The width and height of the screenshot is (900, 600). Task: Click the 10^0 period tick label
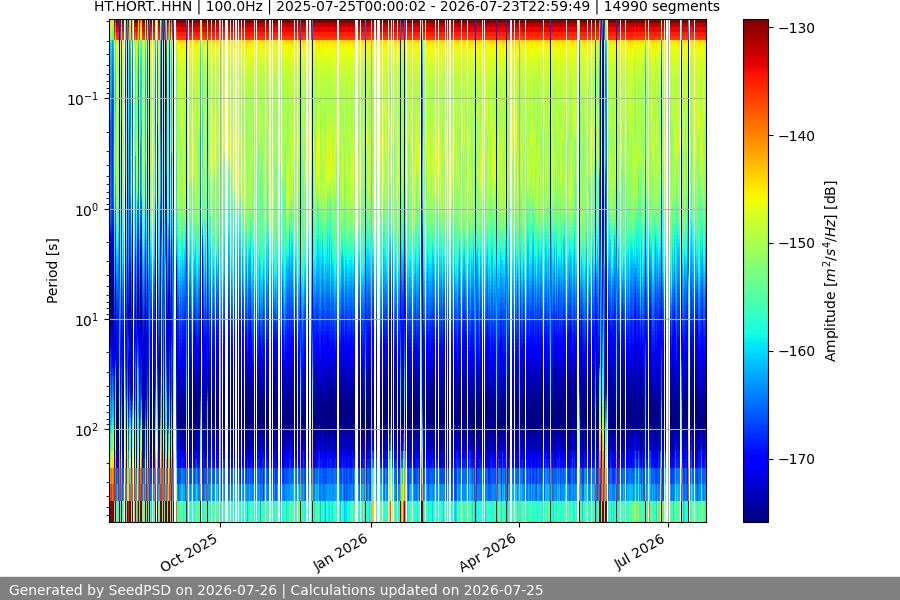coord(86,210)
